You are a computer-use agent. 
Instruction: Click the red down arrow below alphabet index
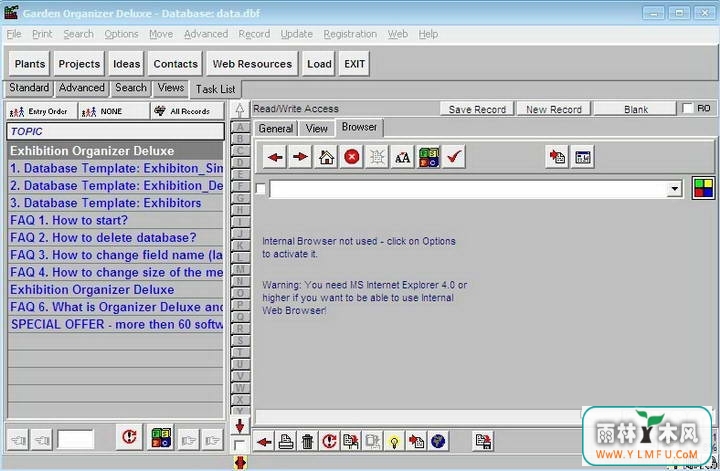pos(240,426)
